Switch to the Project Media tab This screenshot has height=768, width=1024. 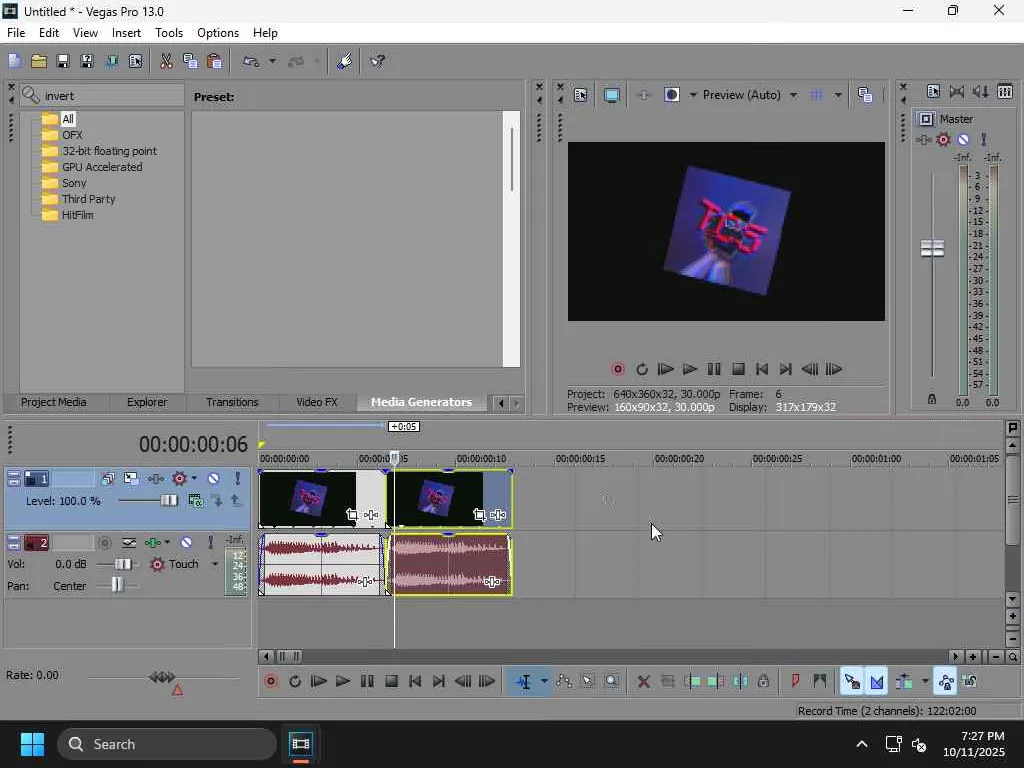[54, 402]
